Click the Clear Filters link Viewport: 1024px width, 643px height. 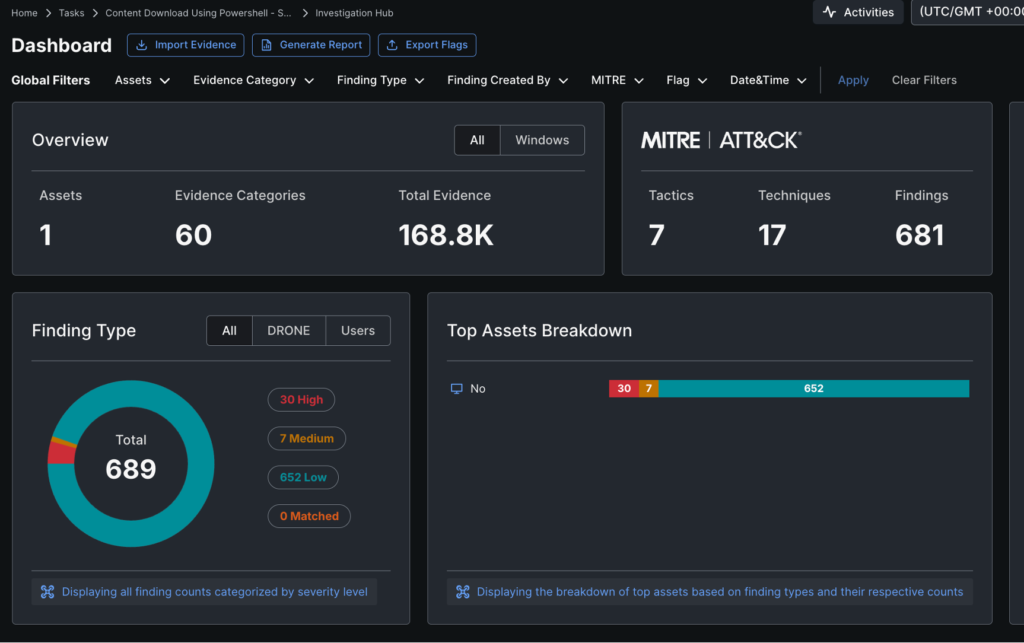[x=923, y=80]
